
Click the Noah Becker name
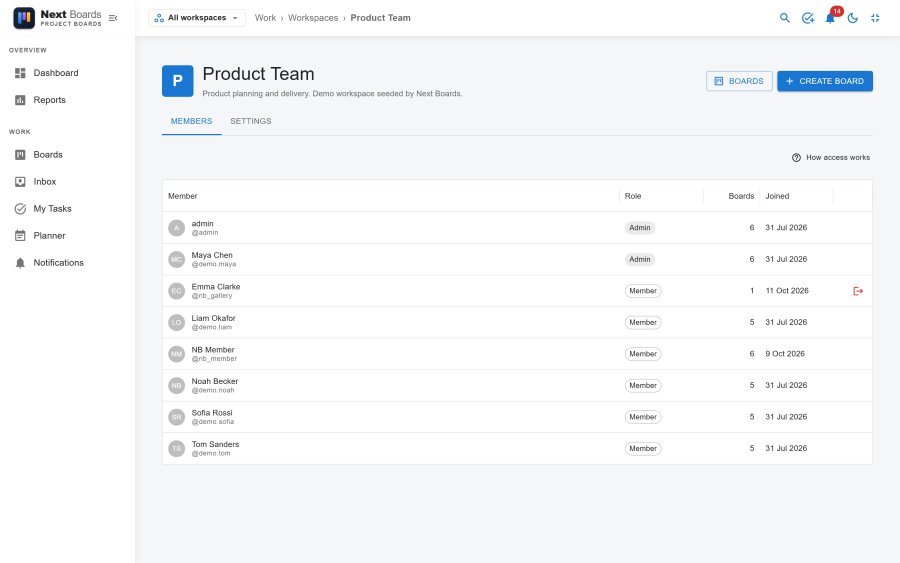[x=215, y=382]
